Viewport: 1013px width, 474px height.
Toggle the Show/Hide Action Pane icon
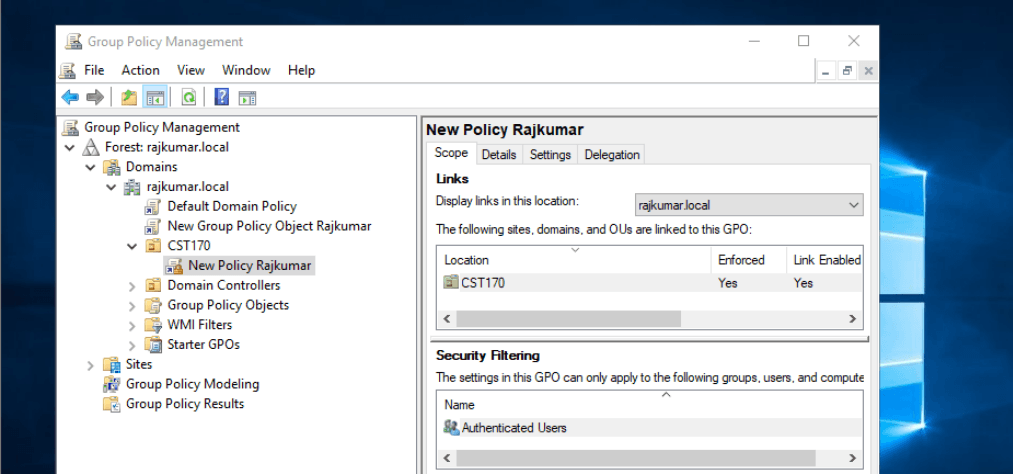pyautogui.click(x=247, y=98)
